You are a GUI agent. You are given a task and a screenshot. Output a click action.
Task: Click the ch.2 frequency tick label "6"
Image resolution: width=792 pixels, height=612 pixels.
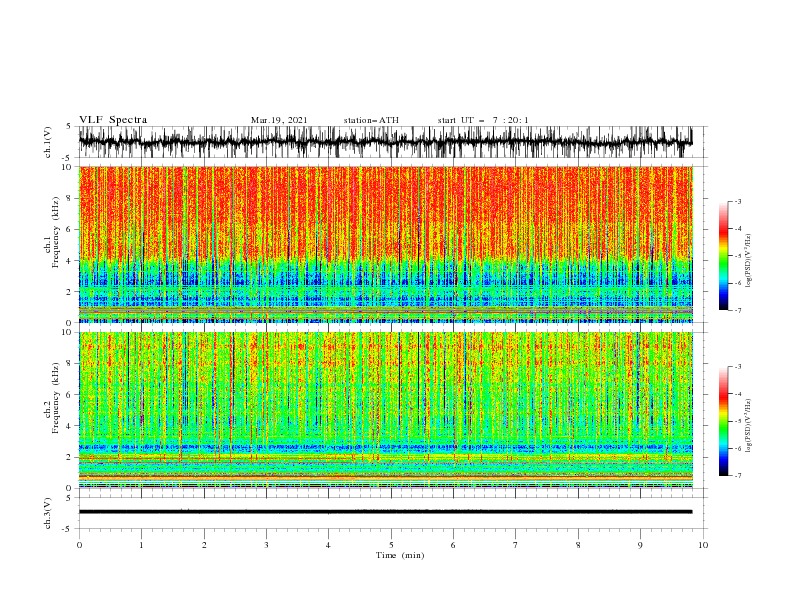tap(70, 394)
